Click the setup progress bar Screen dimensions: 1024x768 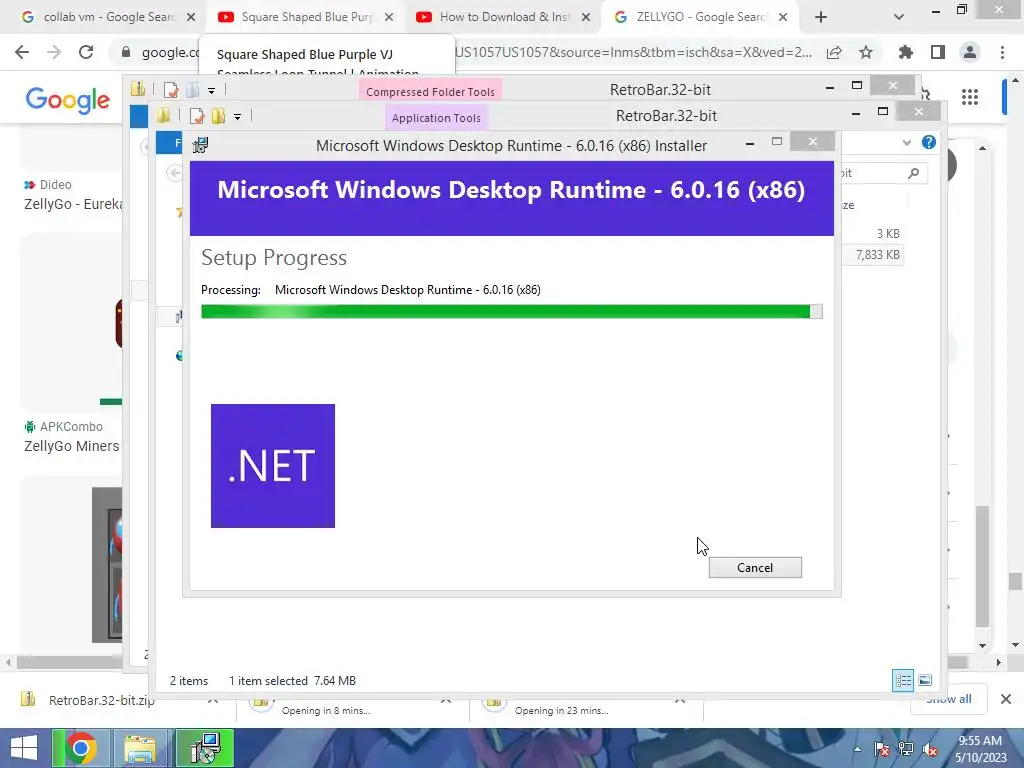(x=511, y=312)
